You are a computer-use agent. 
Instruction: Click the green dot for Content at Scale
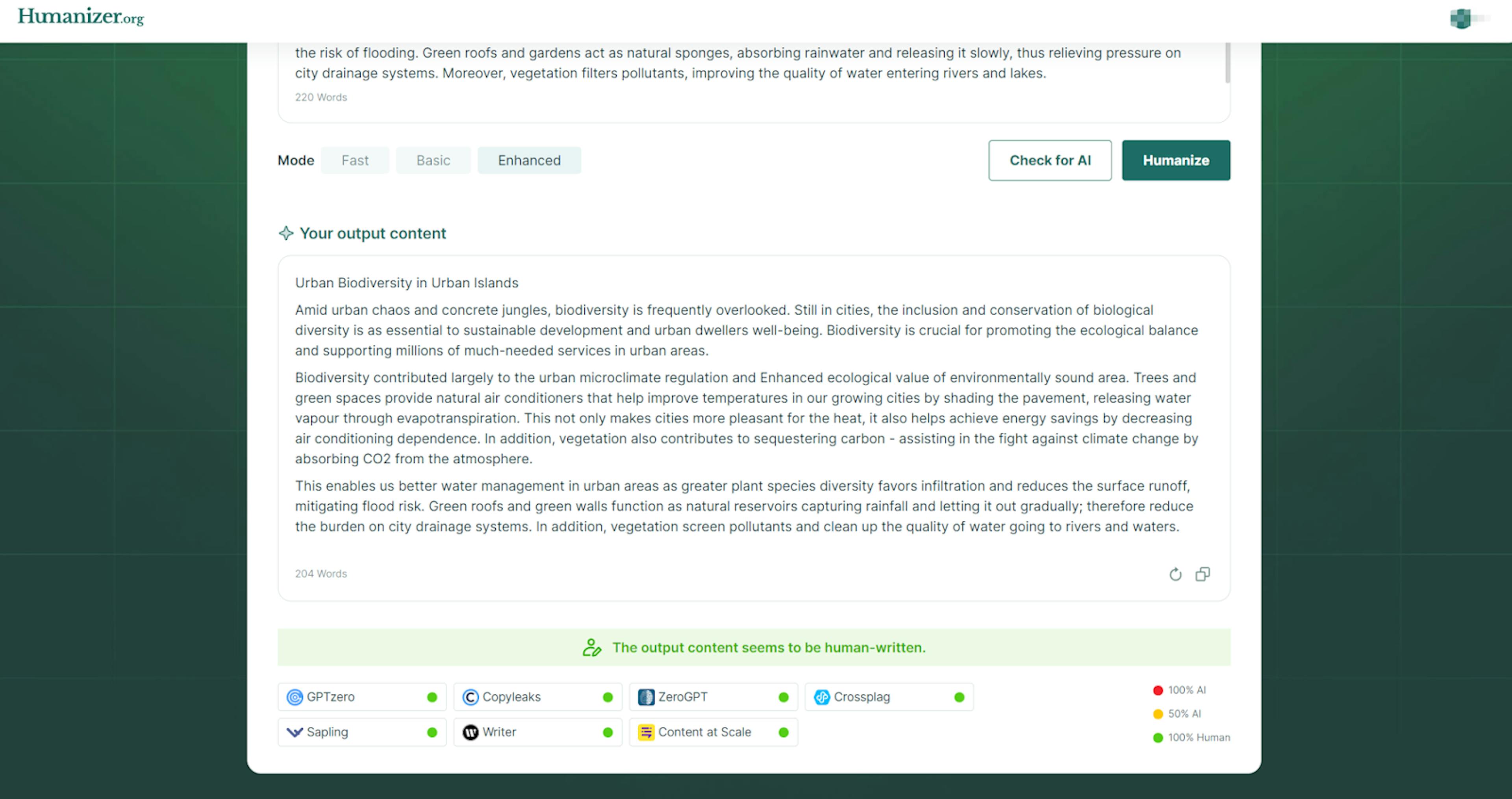783,732
